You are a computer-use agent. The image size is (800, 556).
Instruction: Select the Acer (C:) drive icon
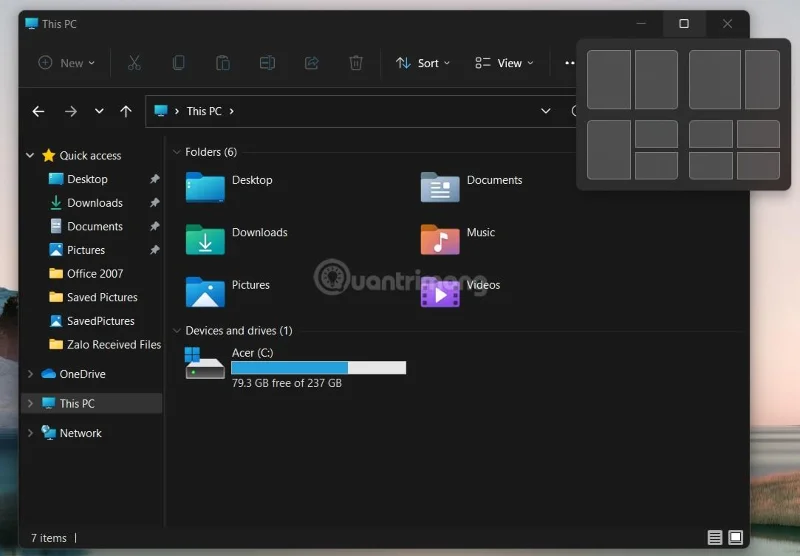tap(205, 363)
